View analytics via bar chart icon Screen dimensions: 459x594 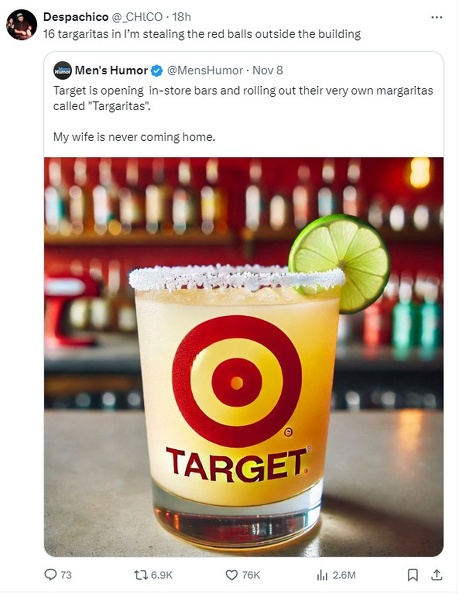click(322, 575)
